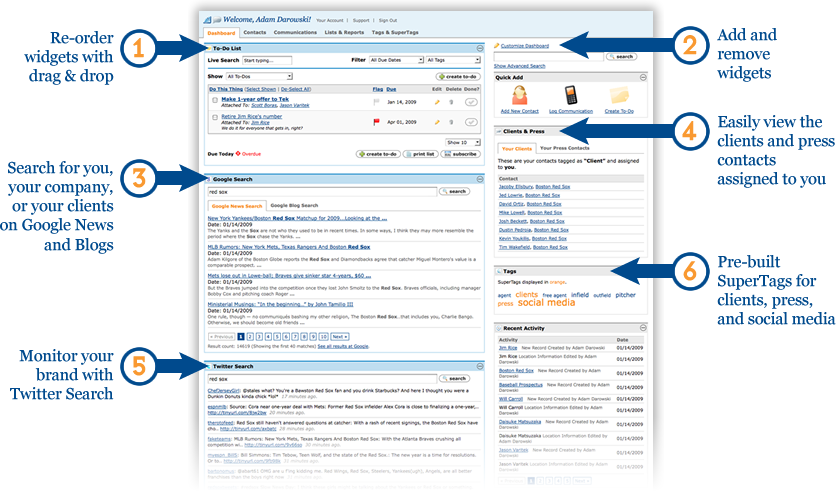Viewport: 836px width, 491px height.
Task: Switch to Your Press Contacts tab
Action: pos(565,148)
